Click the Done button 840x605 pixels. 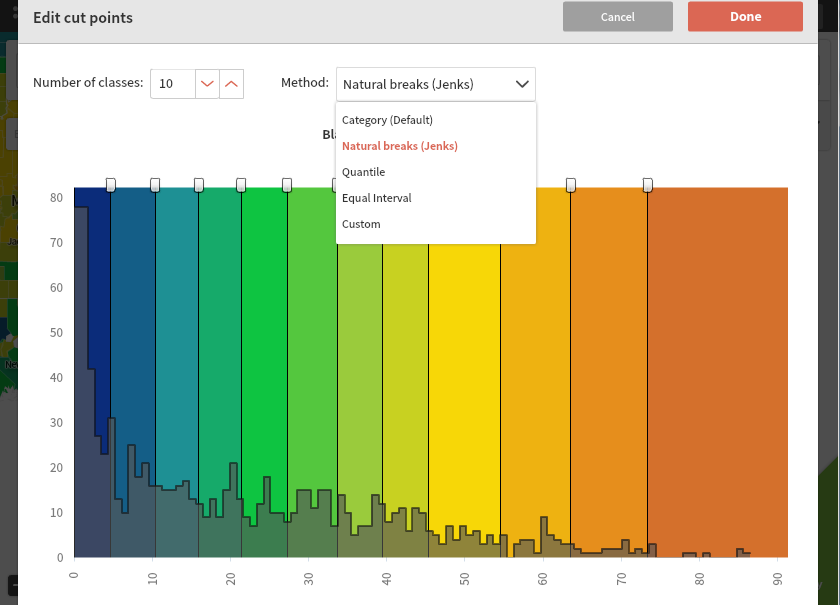coord(745,17)
